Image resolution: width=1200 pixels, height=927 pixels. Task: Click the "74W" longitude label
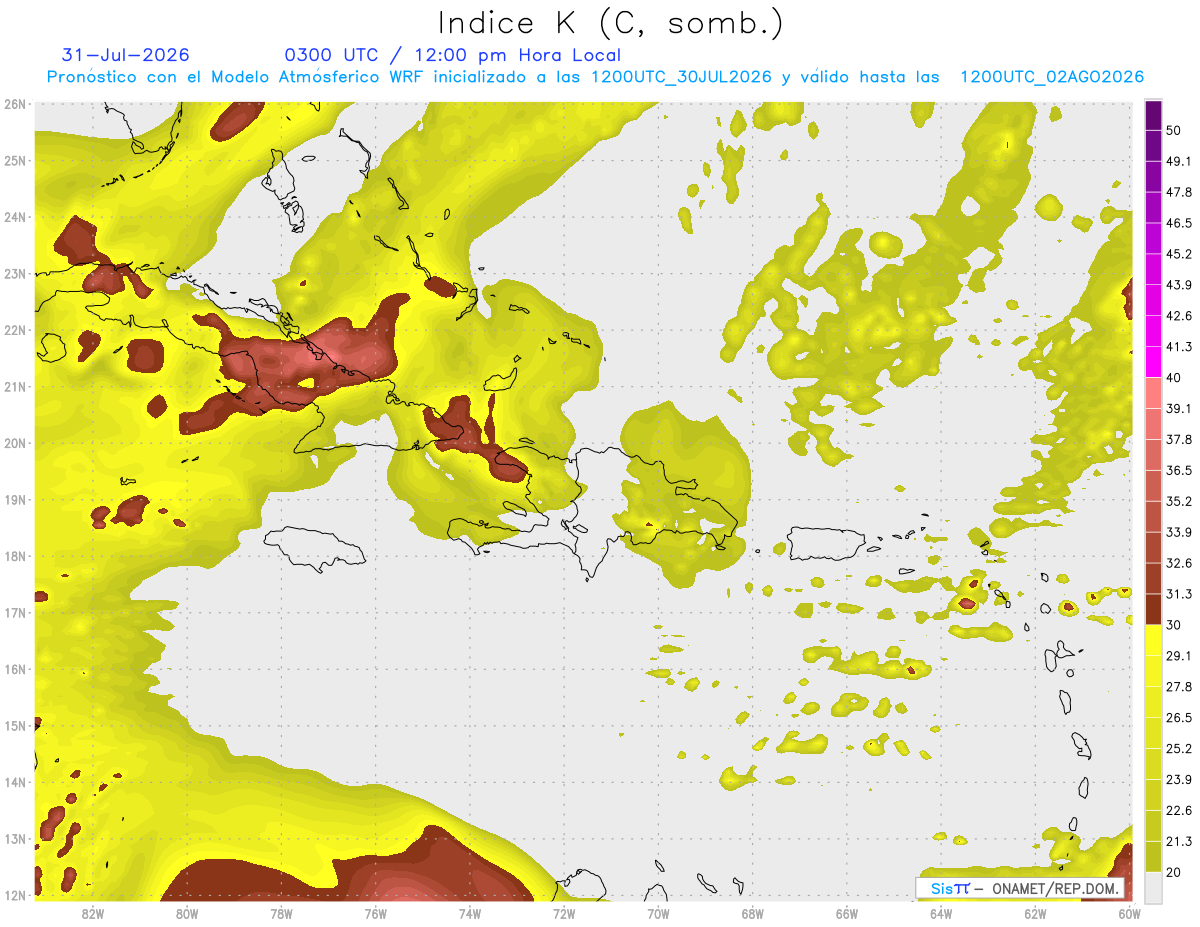click(x=470, y=914)
